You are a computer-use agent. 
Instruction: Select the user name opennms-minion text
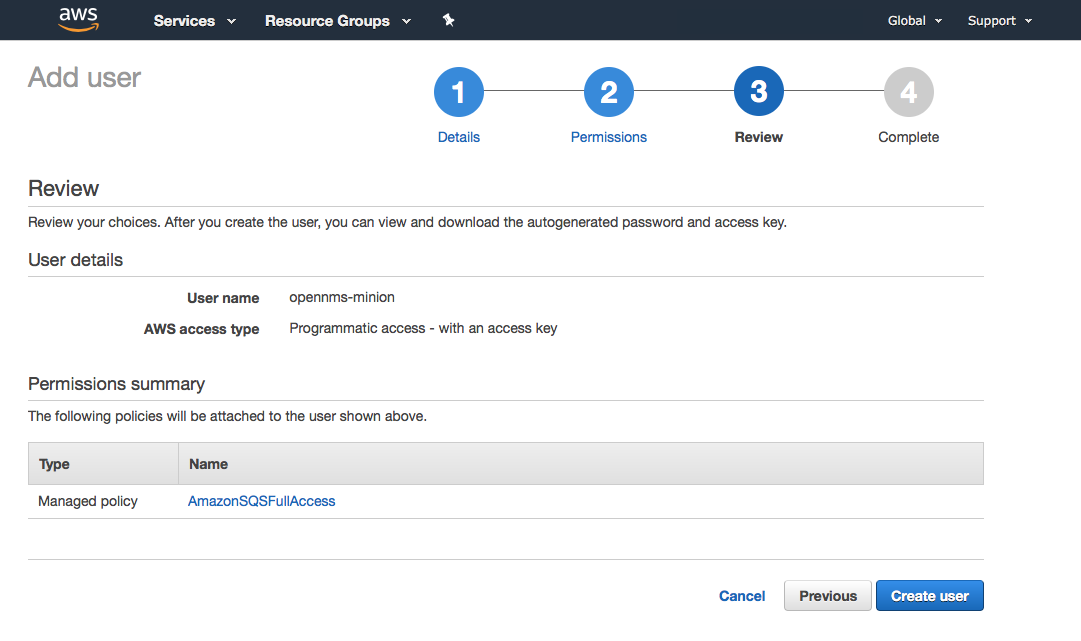click(x=341, y=297)
